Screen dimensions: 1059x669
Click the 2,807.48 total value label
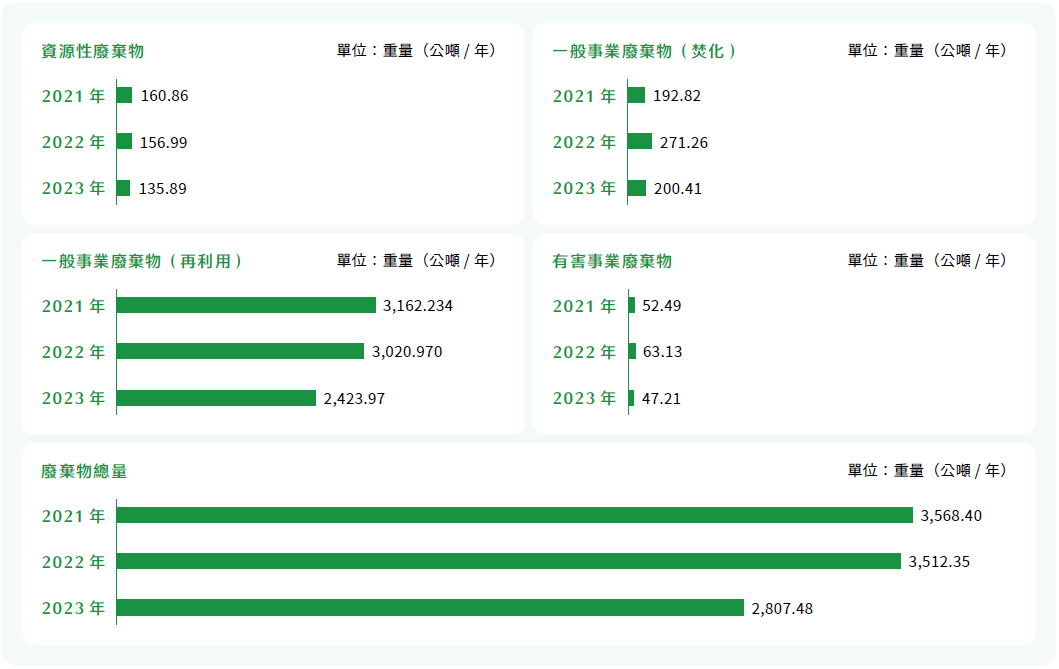click(x=782, y=609)
